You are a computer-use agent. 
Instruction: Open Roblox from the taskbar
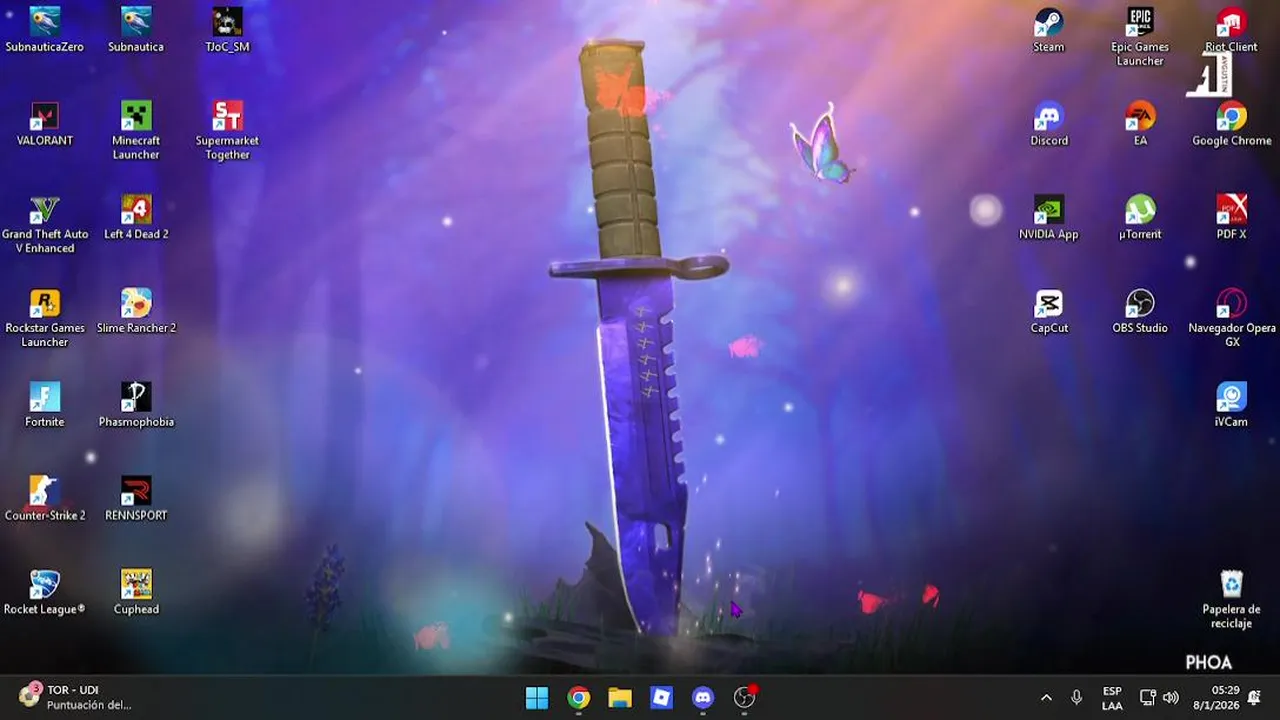[662, 698]
